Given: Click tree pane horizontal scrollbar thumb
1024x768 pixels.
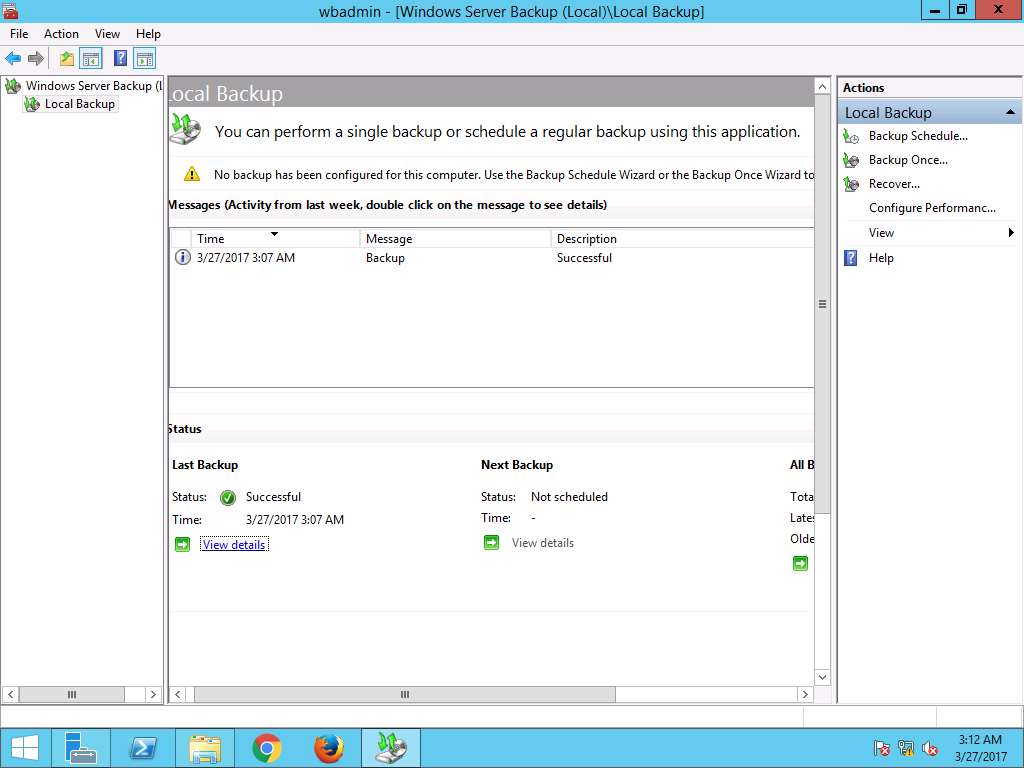Looking at the screenshot, I should tap(72, 694).
